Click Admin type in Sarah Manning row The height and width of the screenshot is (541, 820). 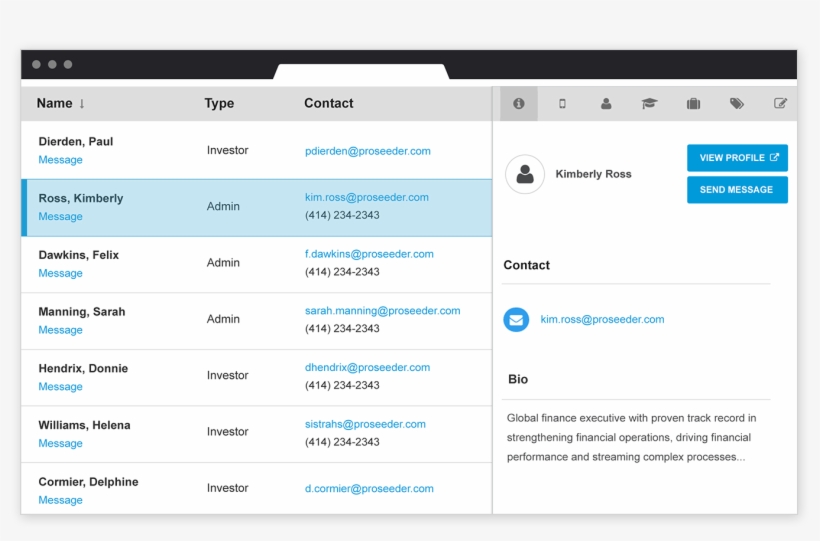point(223,319)
